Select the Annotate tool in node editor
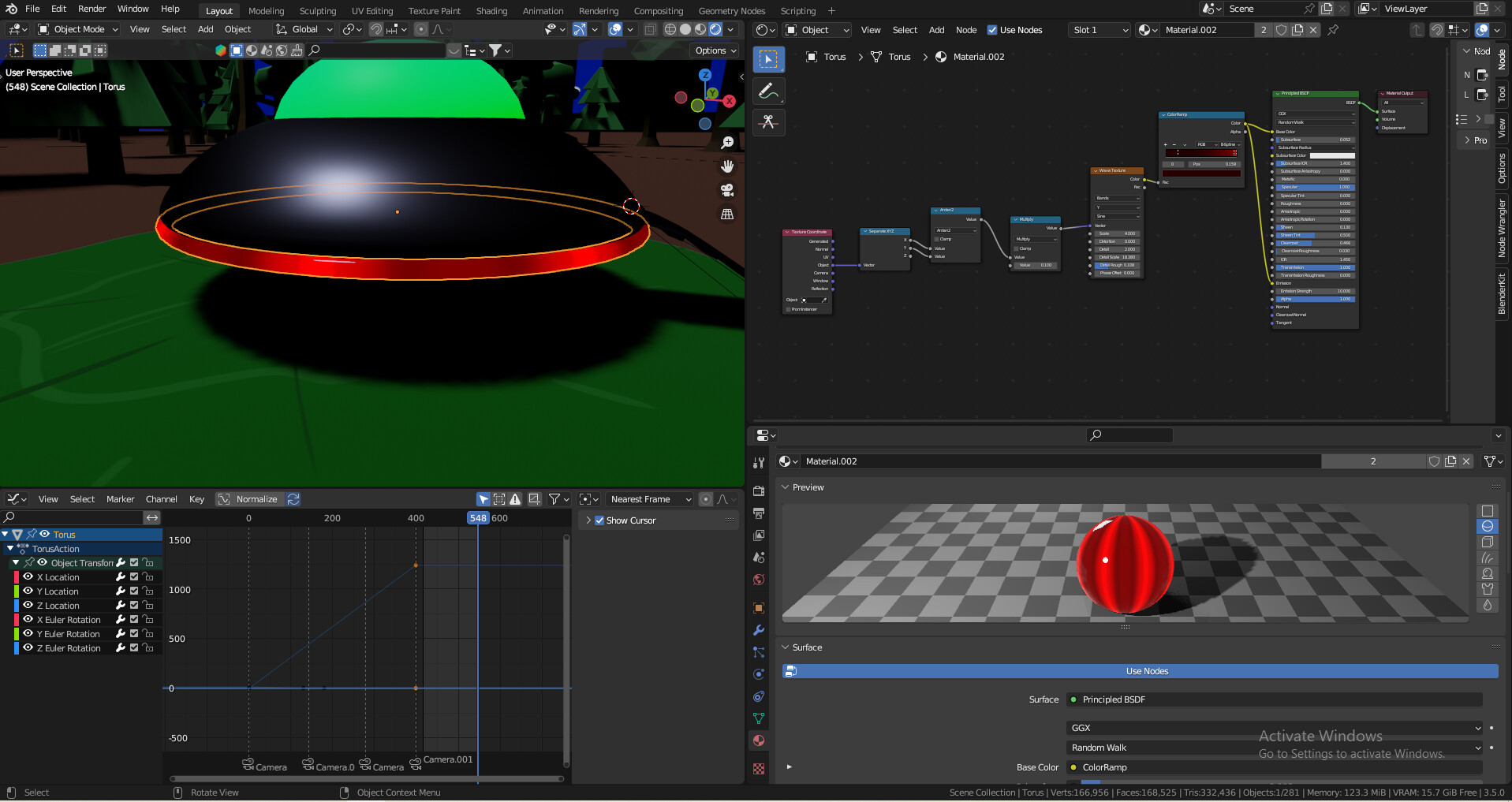The height and width of the screenshot is (802, 1512). tap(768, 91)
